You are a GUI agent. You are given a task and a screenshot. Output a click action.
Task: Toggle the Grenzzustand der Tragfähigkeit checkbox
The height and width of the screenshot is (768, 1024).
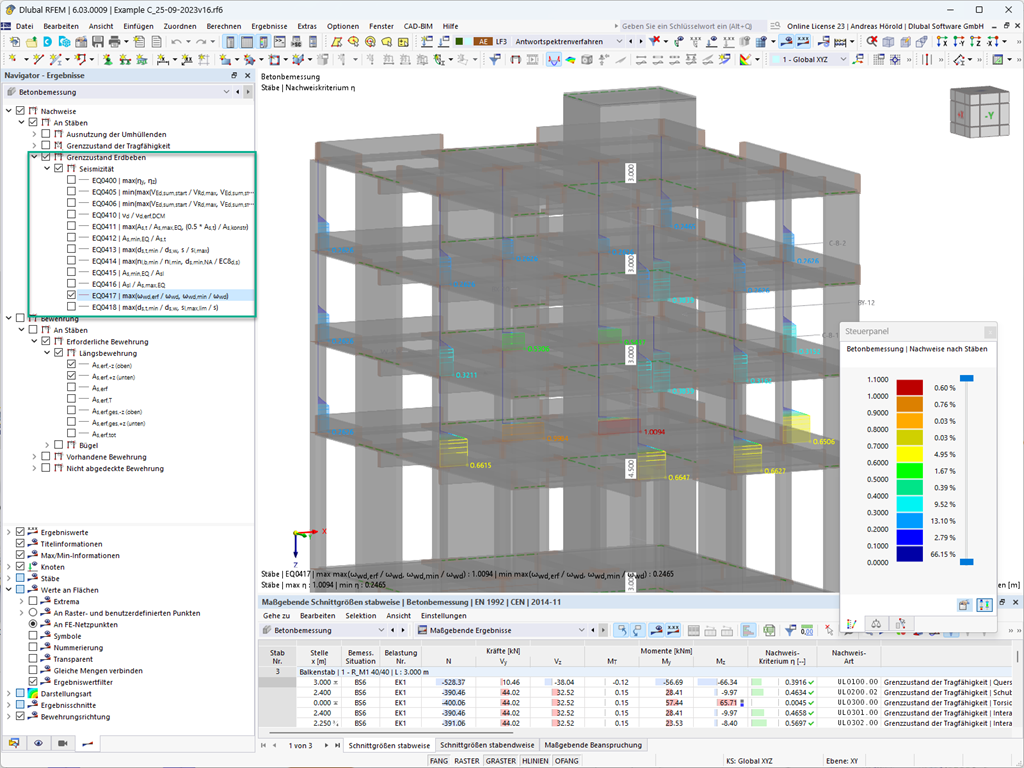point(46,145)
